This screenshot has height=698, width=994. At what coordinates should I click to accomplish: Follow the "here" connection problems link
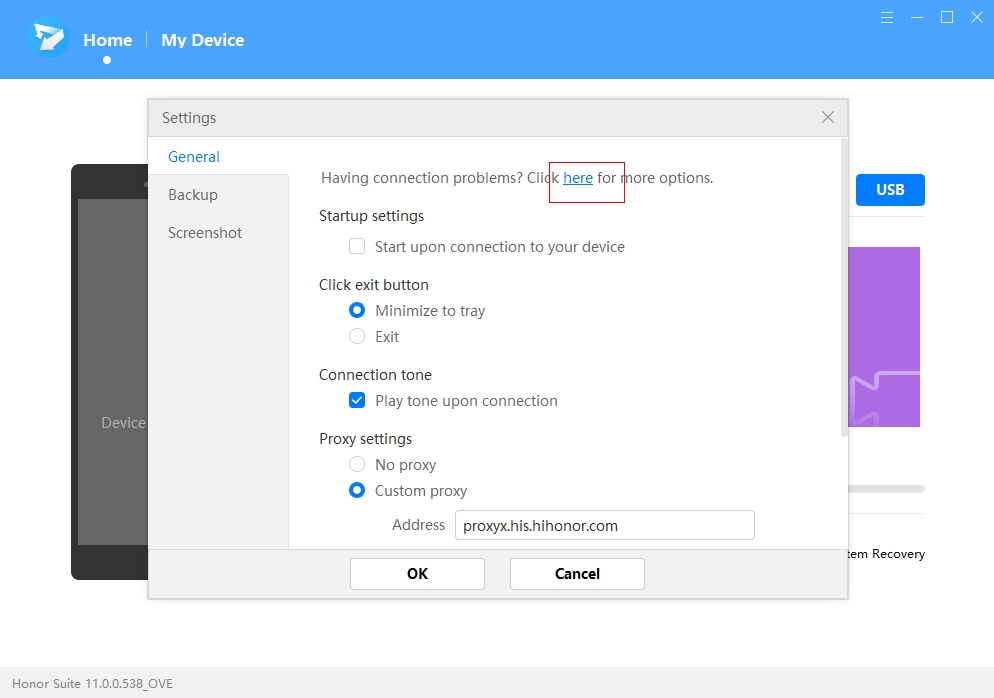[578, 178]
